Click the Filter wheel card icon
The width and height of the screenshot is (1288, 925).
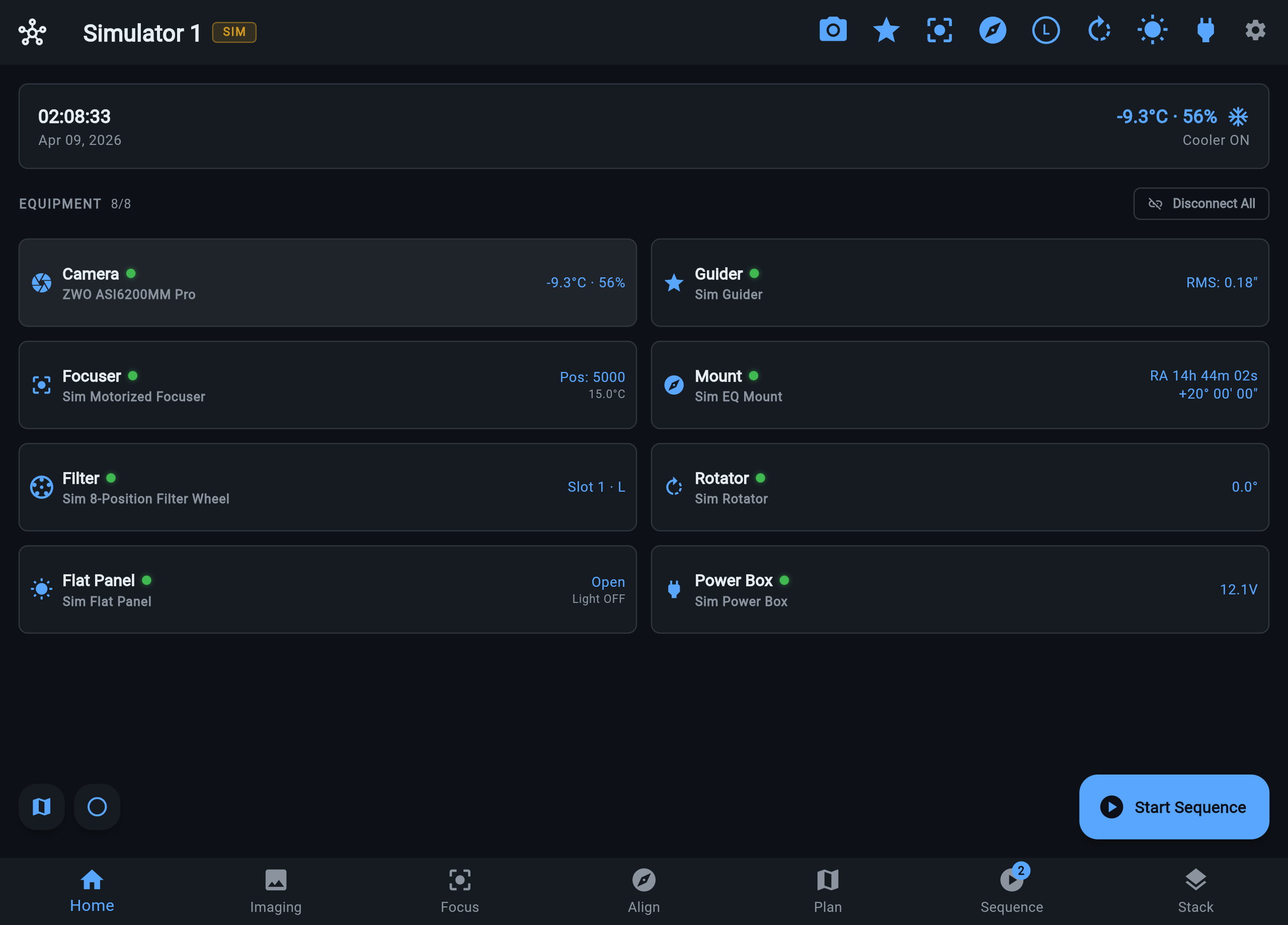(41, 487)
